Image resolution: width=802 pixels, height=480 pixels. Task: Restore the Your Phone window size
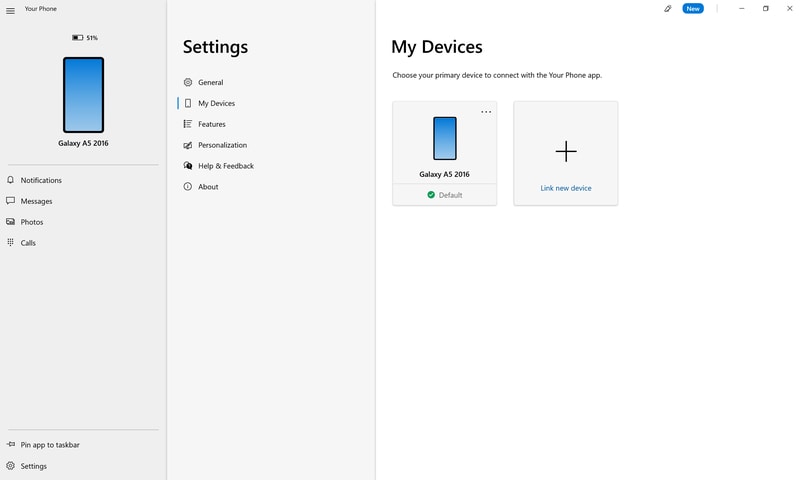pos(766,9)
